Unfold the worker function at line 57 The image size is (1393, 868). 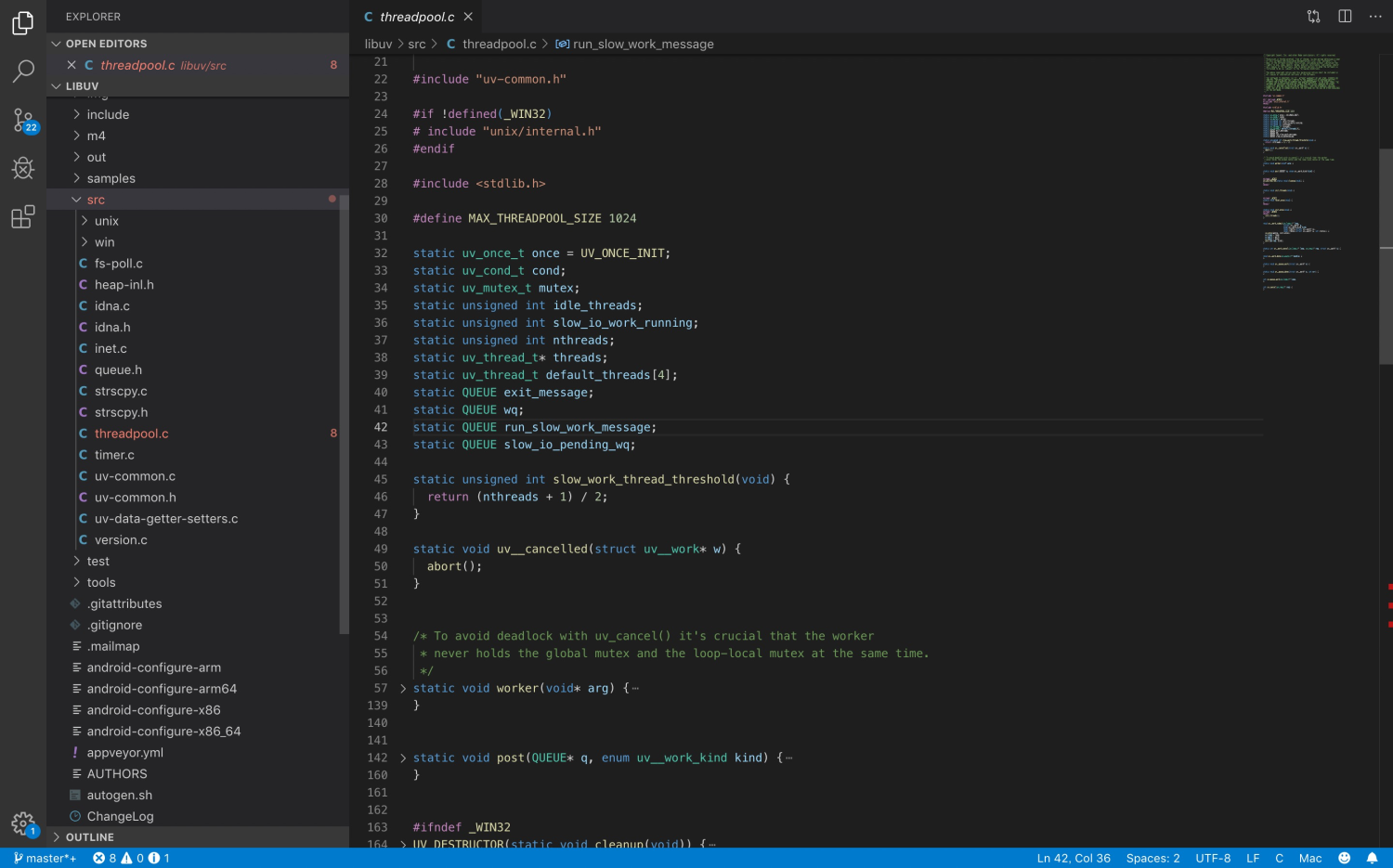coord(403,689)
